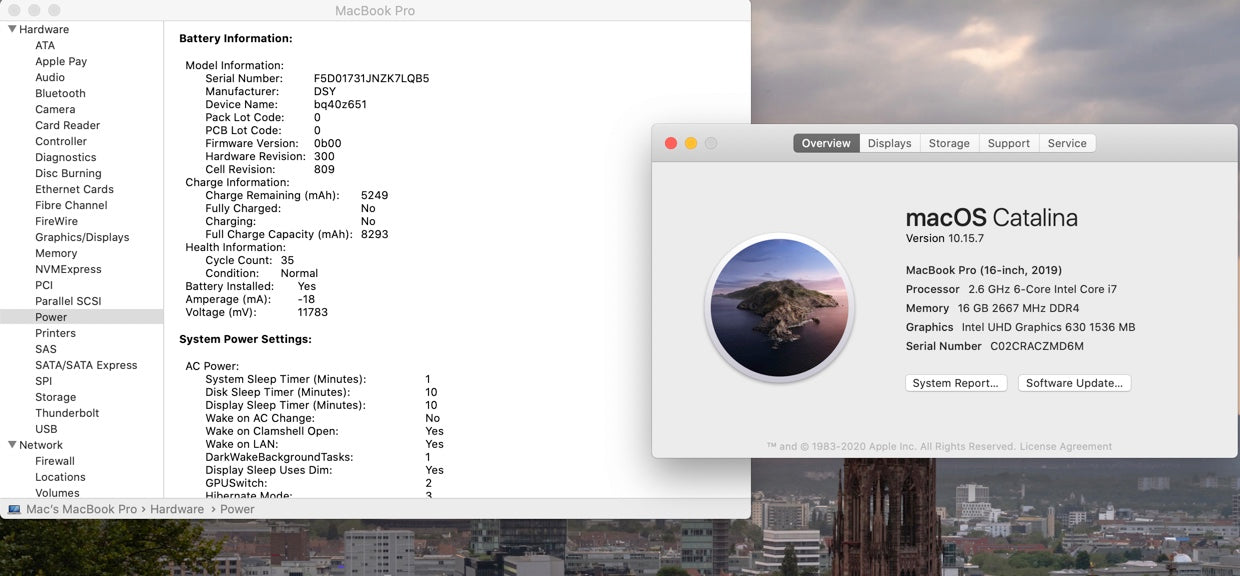Select Thunderbolt in the sidebar
The height and width of the screenshot is (576, 1240).
(x=67, y=413)
